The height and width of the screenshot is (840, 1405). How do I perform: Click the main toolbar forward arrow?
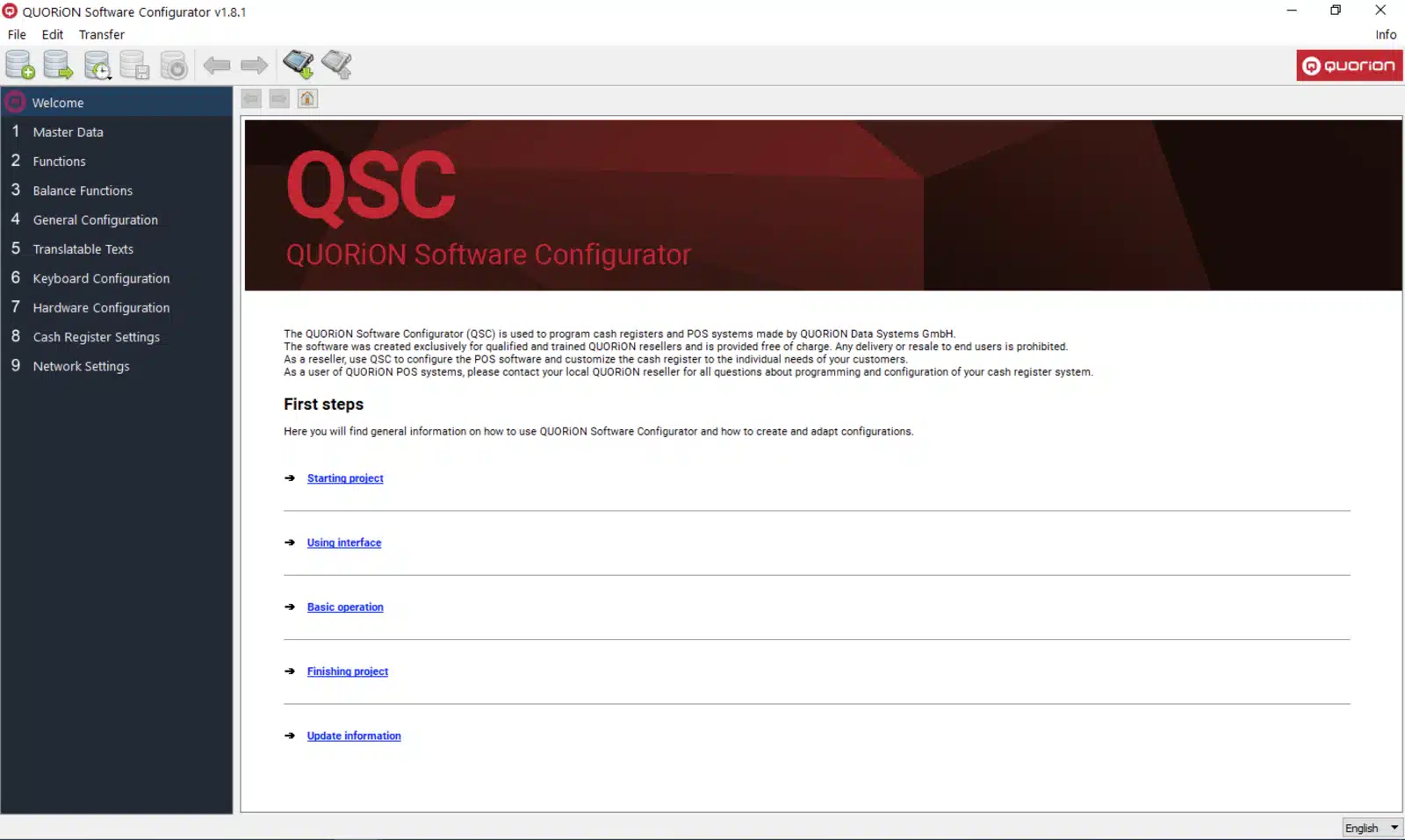pos(254,65)
